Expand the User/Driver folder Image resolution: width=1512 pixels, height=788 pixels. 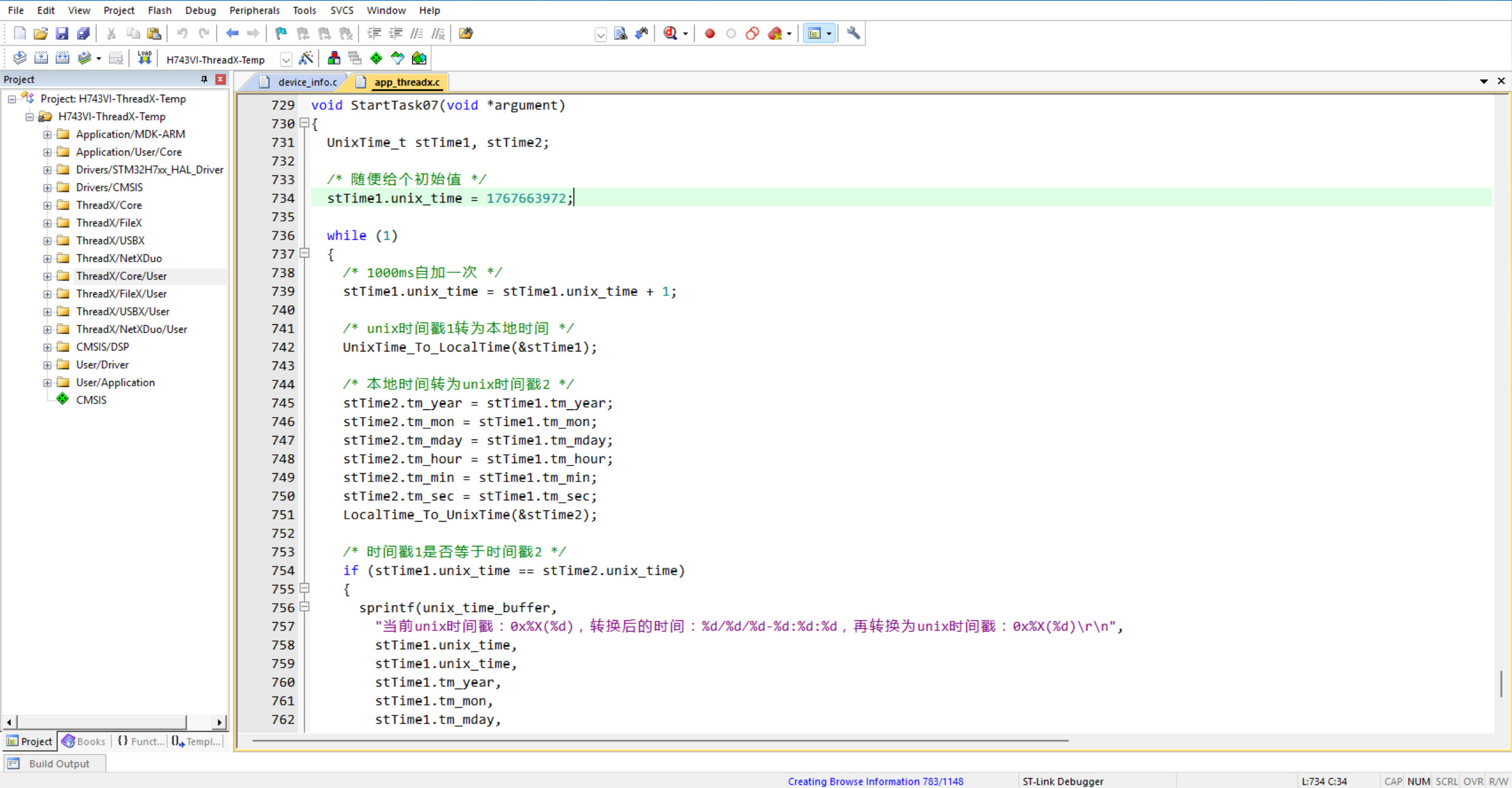tap(47, 364)
